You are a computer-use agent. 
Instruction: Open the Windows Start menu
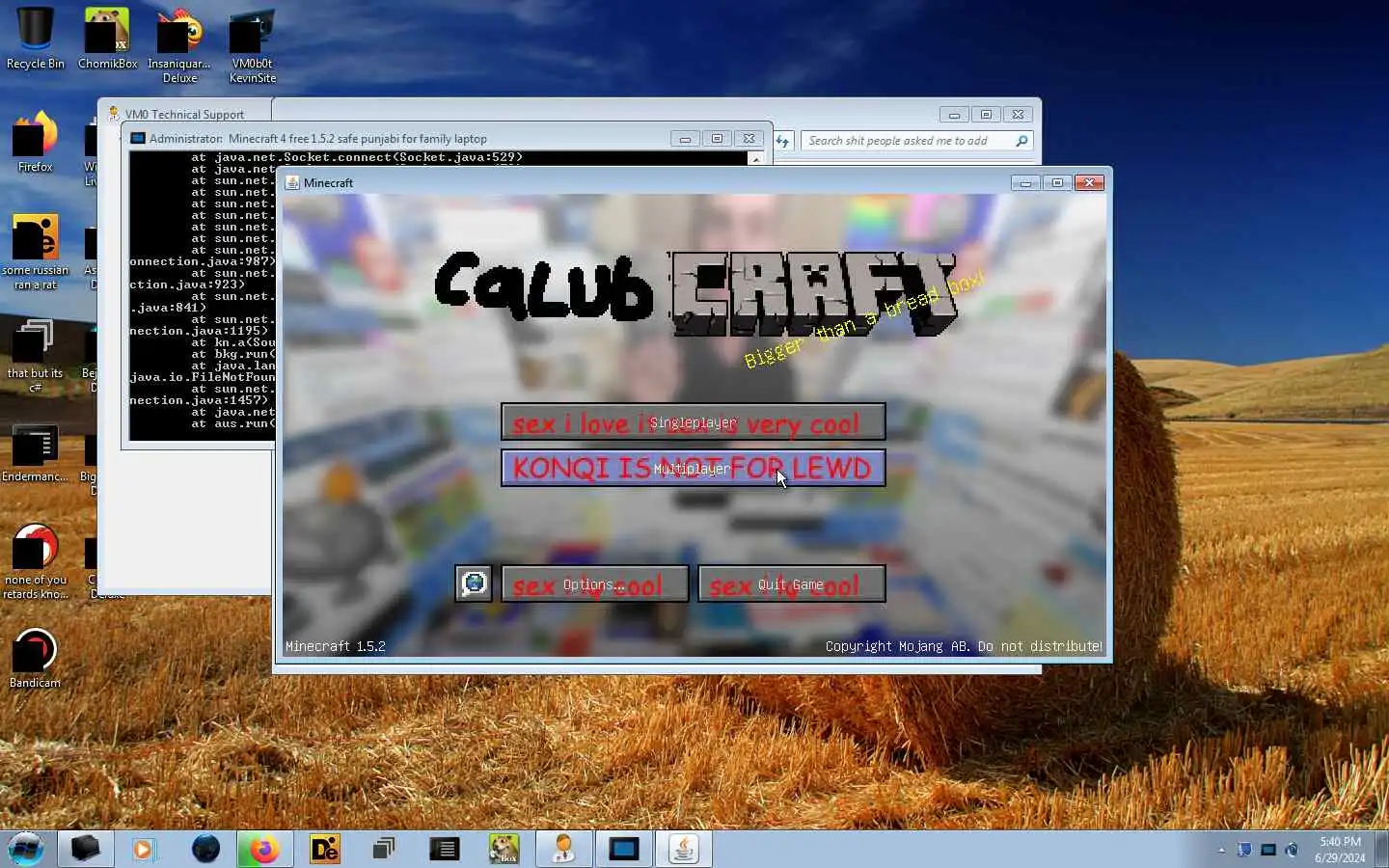[x=26, y=849]
